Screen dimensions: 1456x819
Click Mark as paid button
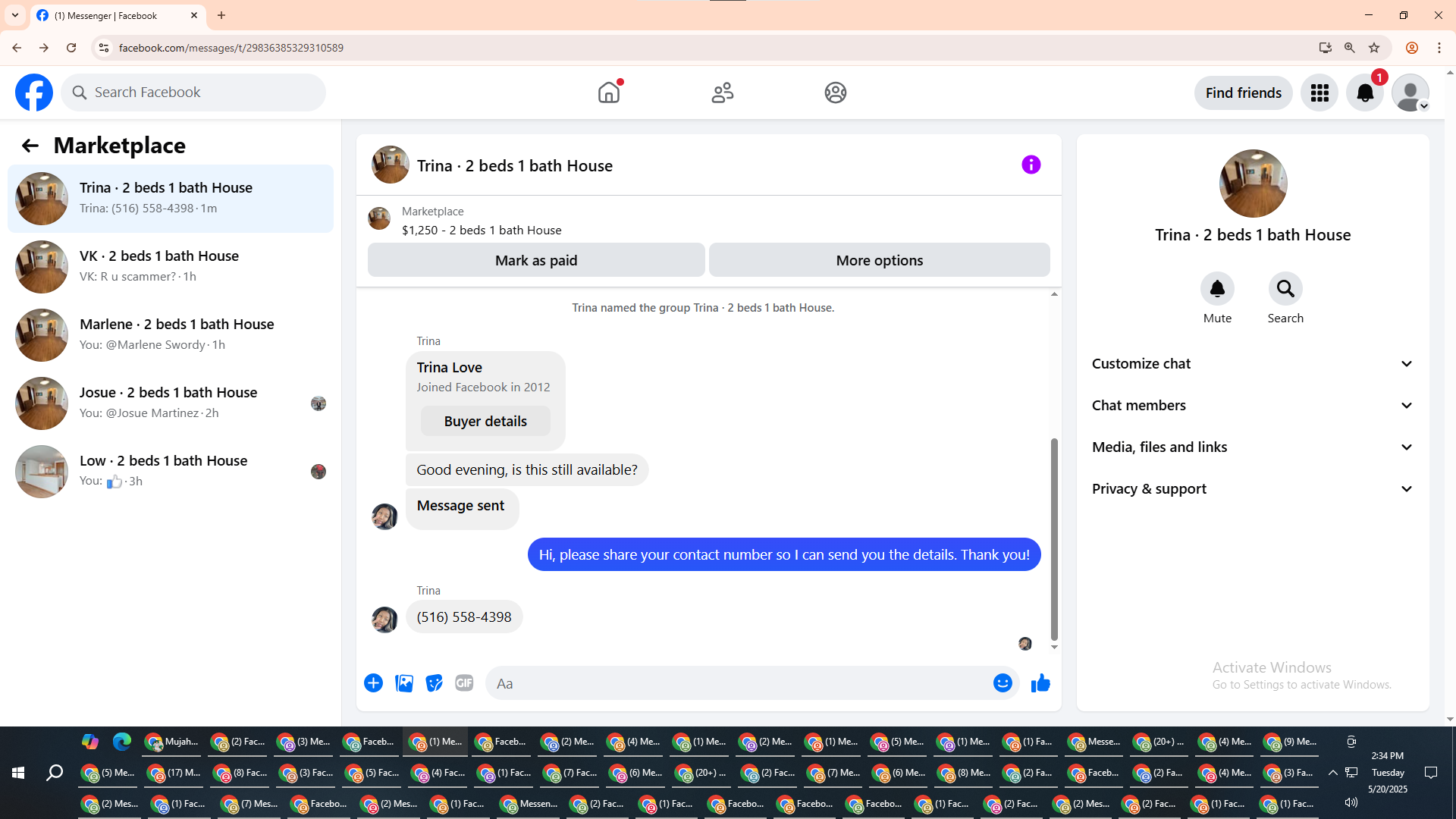536,260
